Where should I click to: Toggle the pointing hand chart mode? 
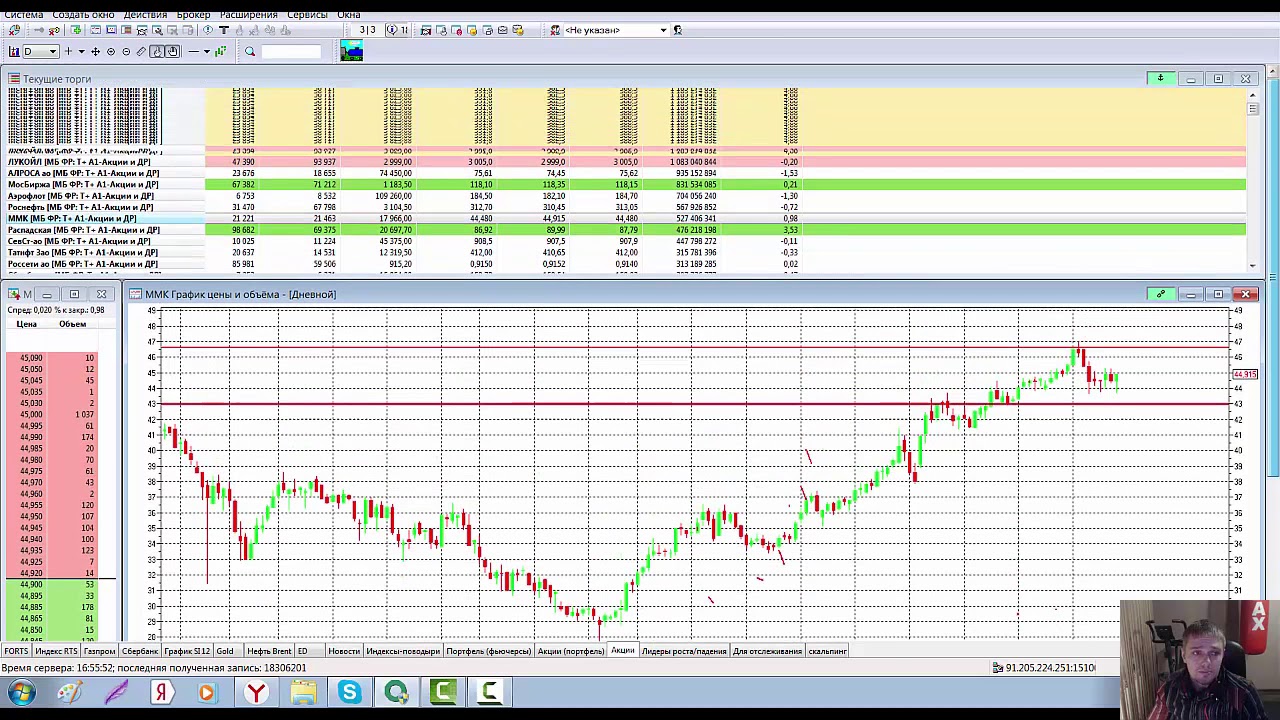click(157, 51)
